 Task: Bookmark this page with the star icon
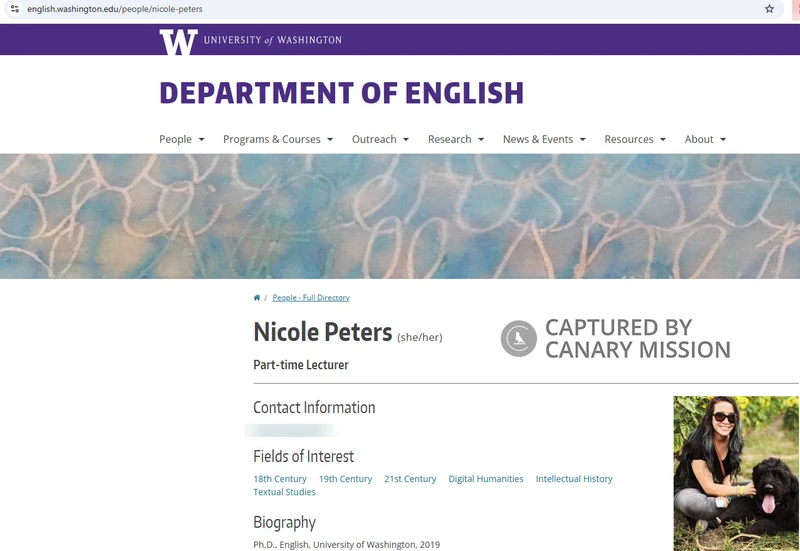[x=769, y=9]
